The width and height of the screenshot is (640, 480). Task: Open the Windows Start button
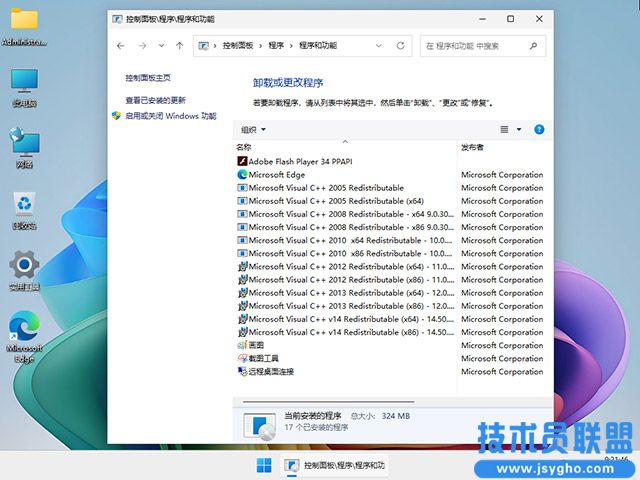point(264,465)
